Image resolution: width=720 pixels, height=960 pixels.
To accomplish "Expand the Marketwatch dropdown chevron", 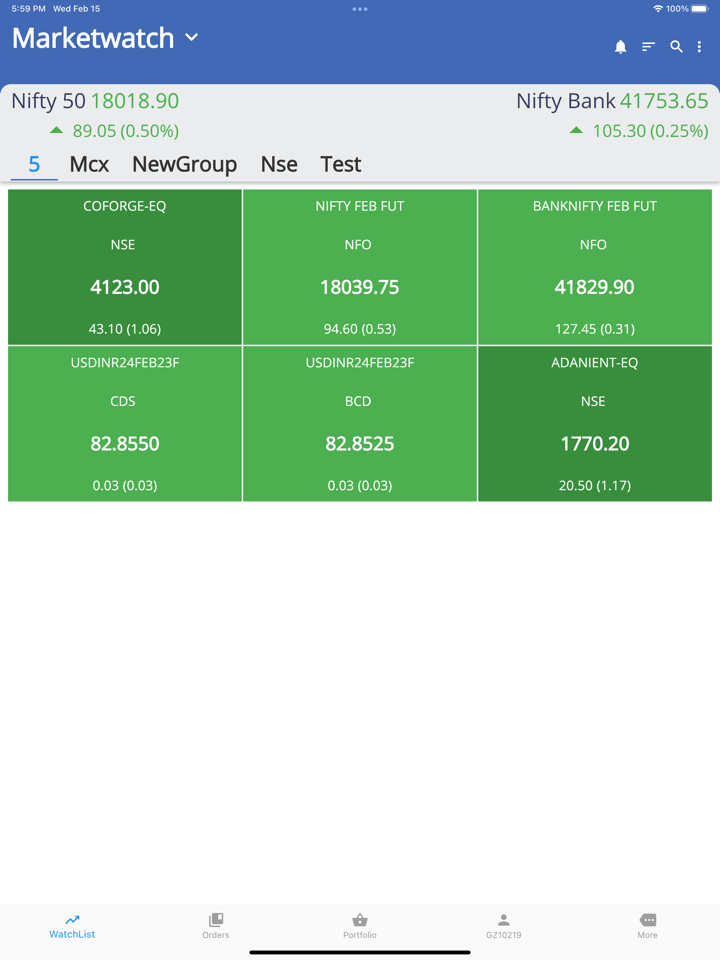I will [192, 38].
